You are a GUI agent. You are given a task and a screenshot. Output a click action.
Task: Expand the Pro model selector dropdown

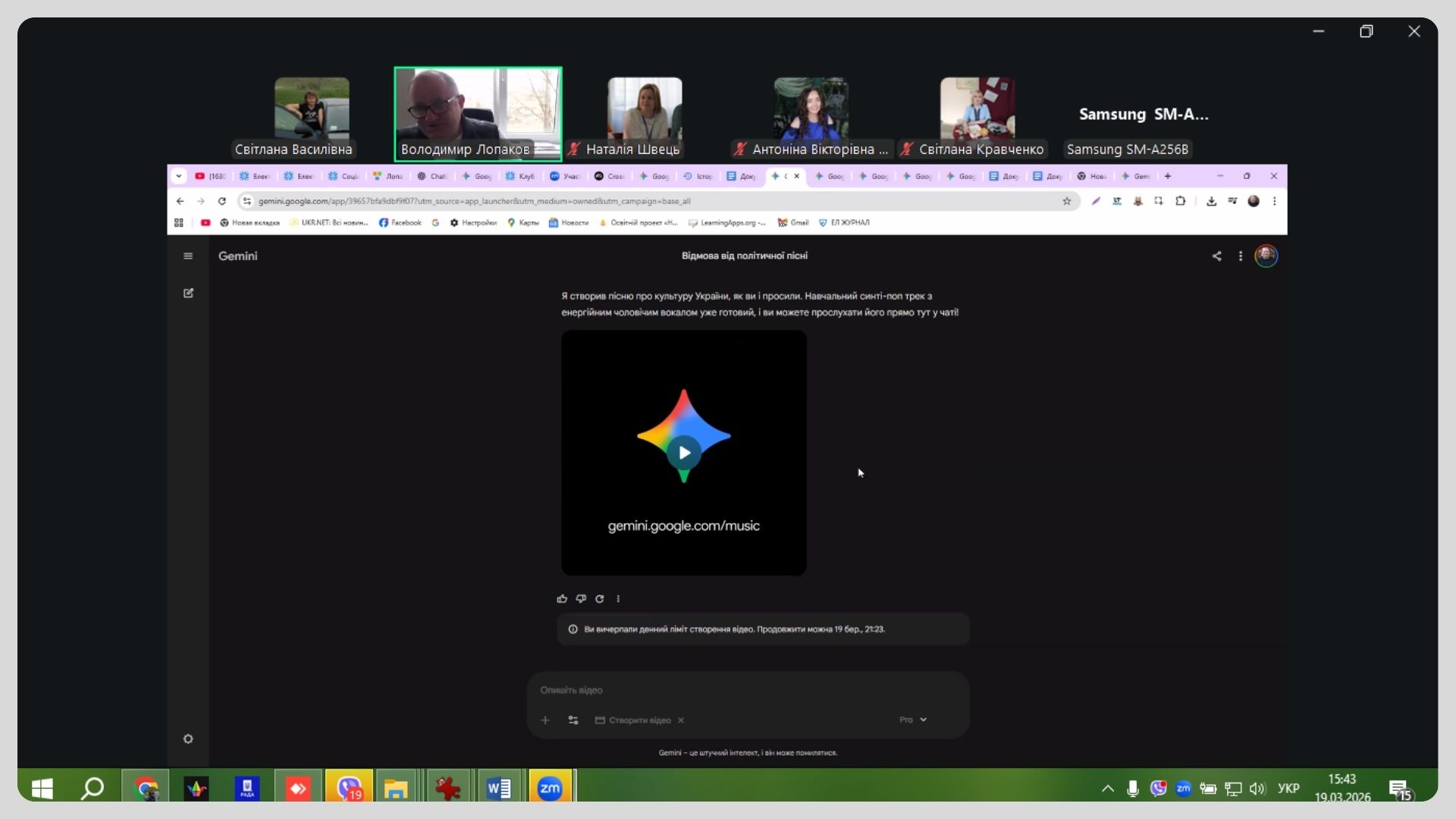[x=913, y=720]
